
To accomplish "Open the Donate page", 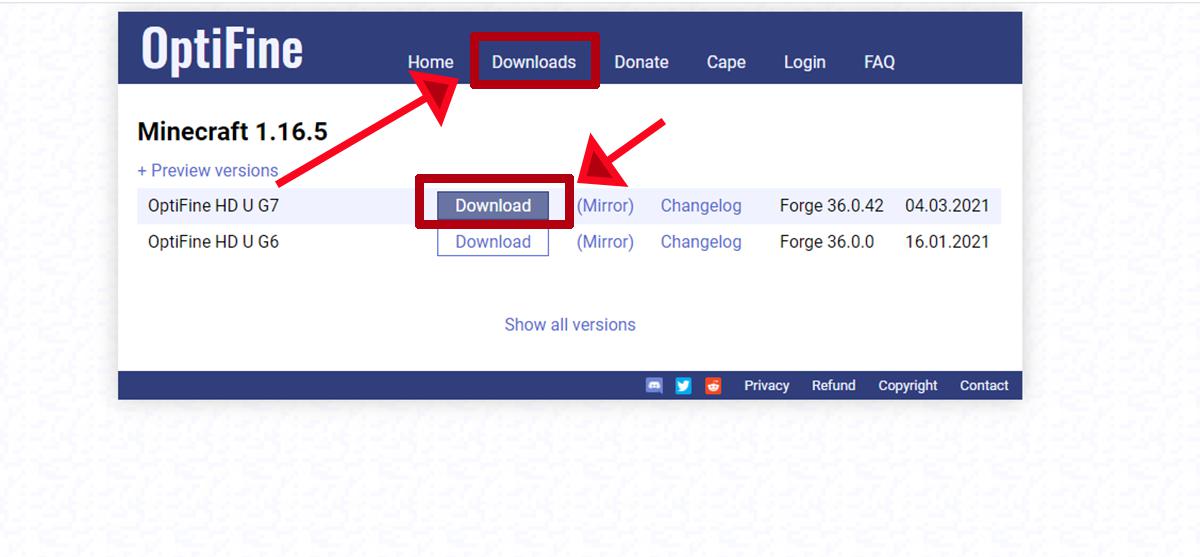I will [x=641, y=62].
